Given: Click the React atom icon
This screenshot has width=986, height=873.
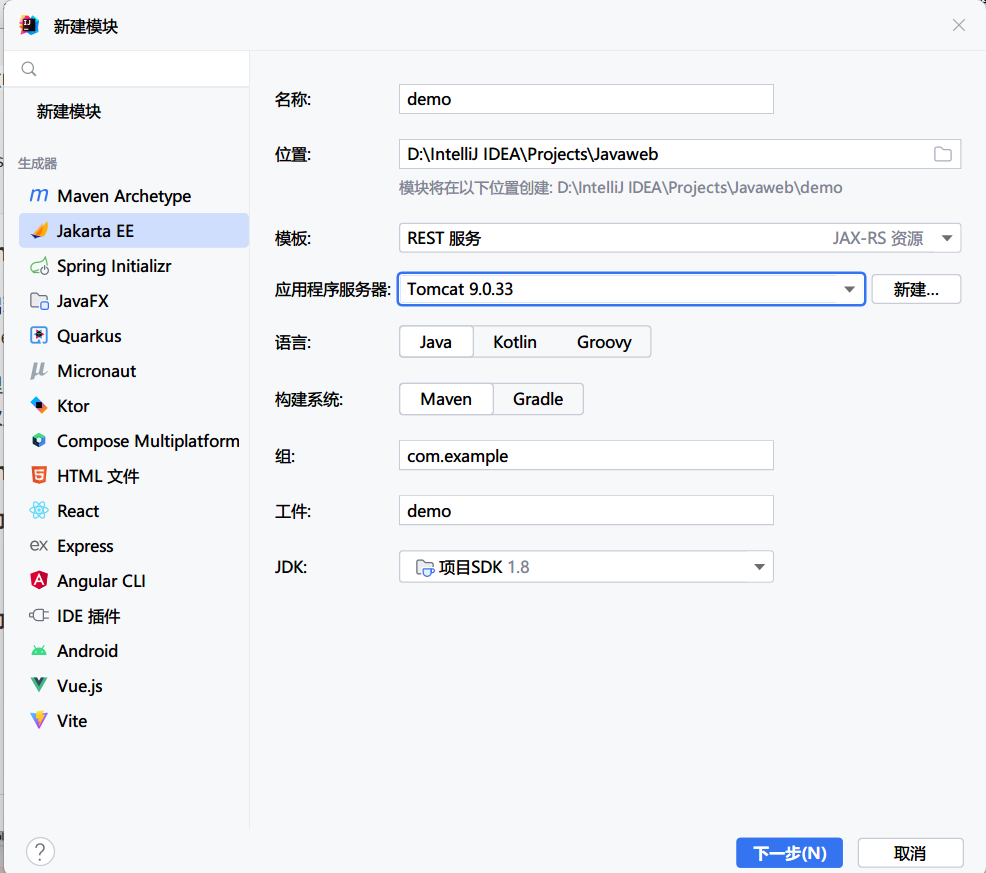Looking at the screenshot, I should click(39, 511).
